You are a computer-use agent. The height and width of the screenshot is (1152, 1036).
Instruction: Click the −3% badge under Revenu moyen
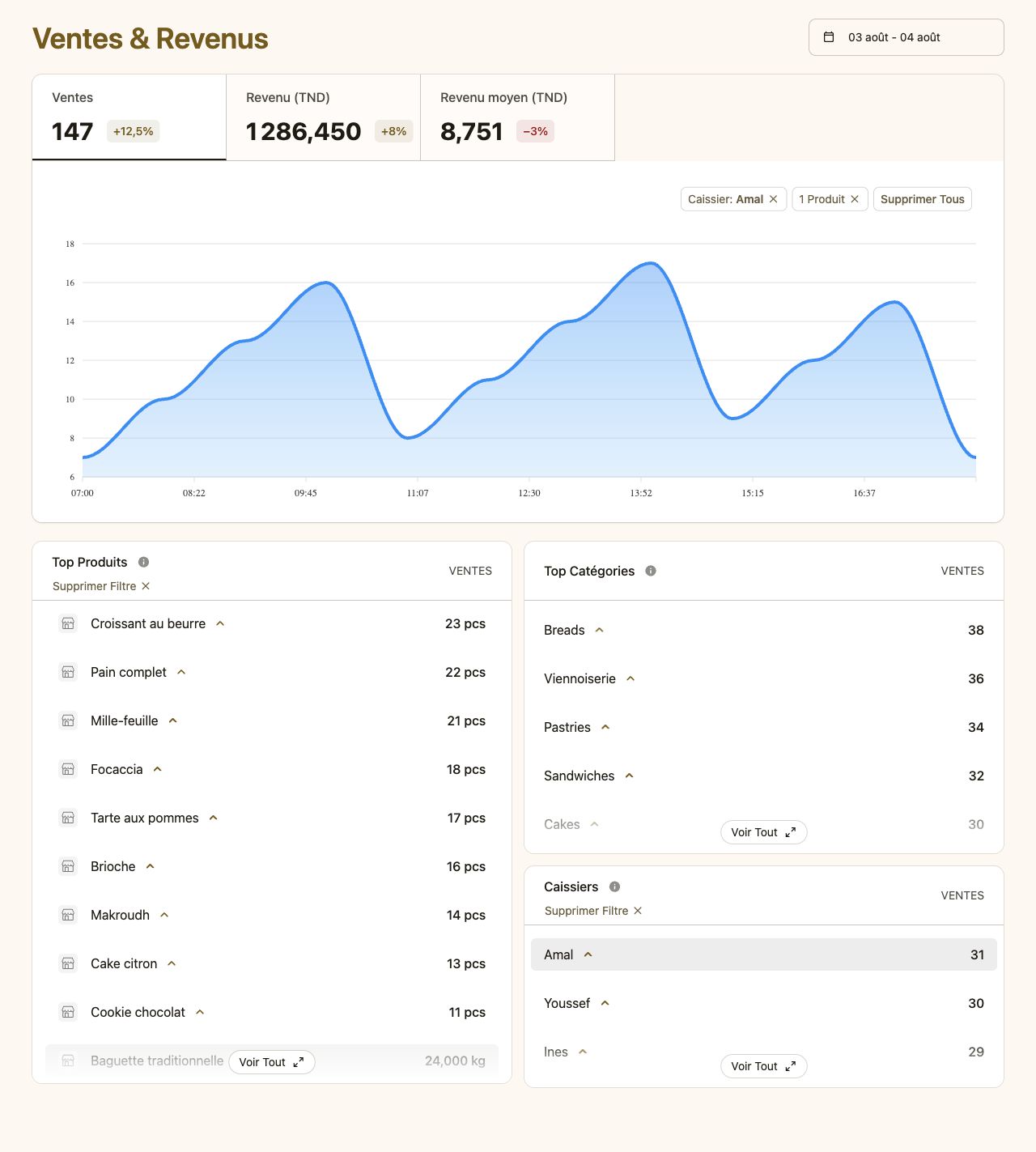(536, 131)
